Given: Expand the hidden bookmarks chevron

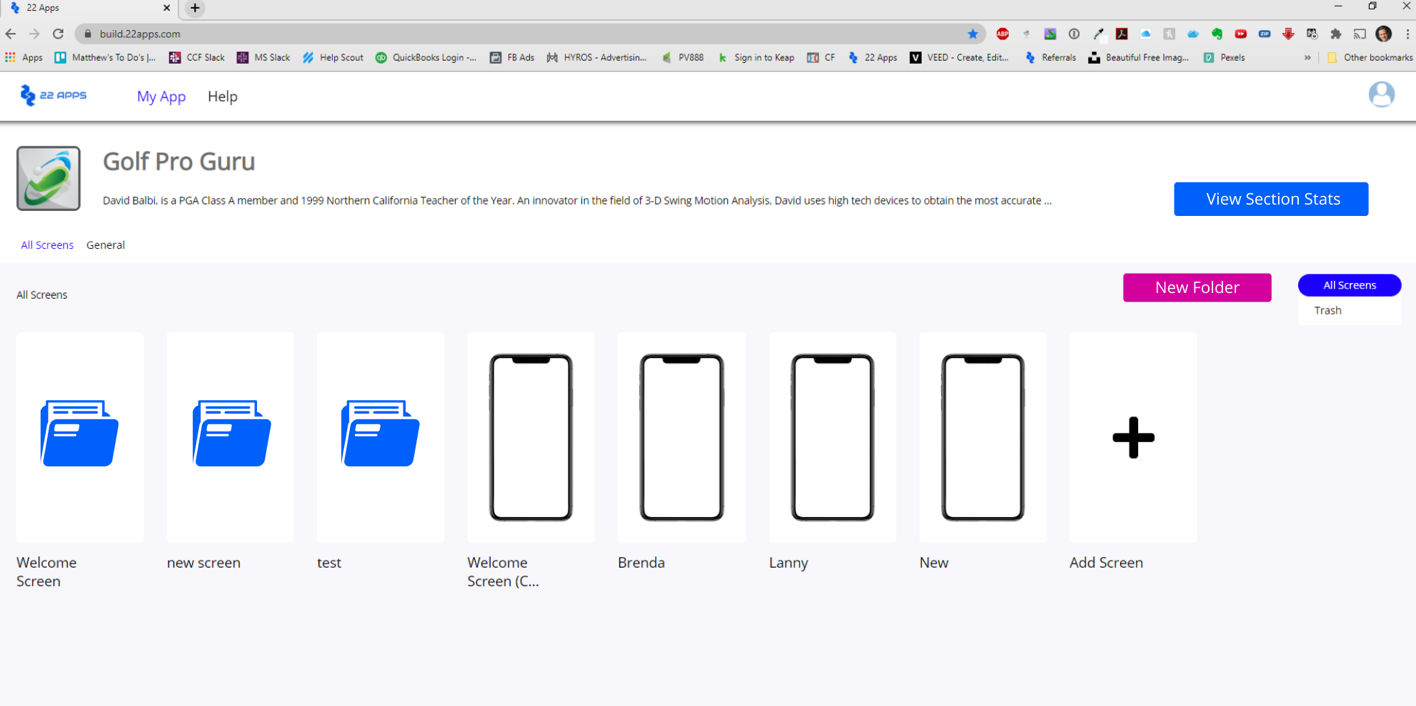Looking at the screenshot, I should coord(1307,58).
